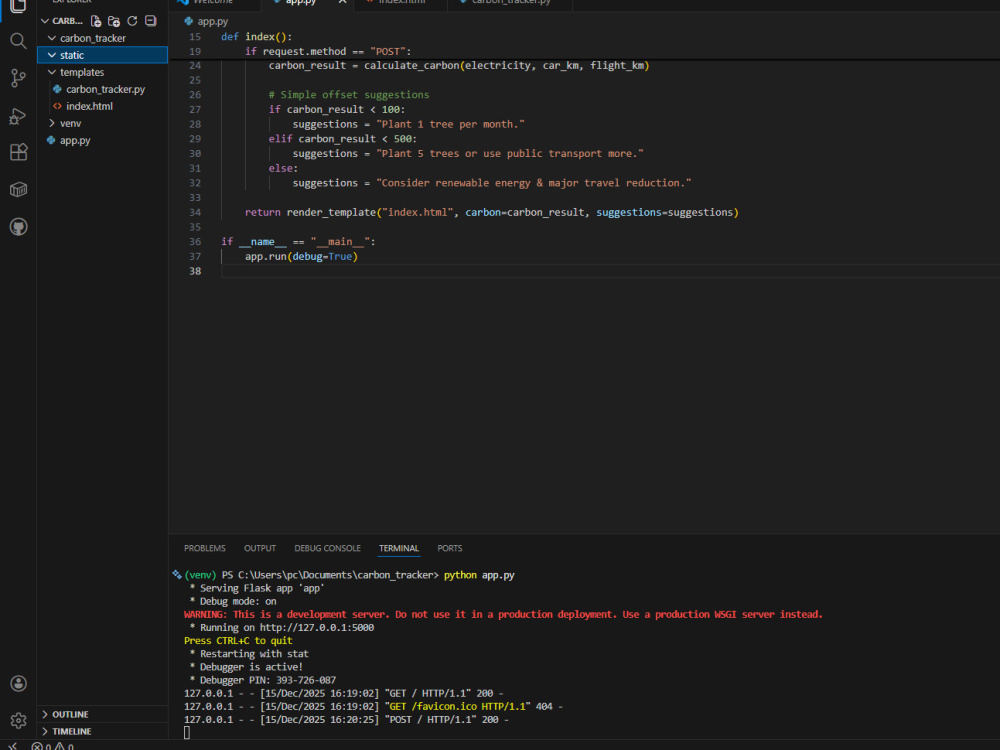
Task: Click the '# Simple offset suggestions' comment
Action: [349, 95]
